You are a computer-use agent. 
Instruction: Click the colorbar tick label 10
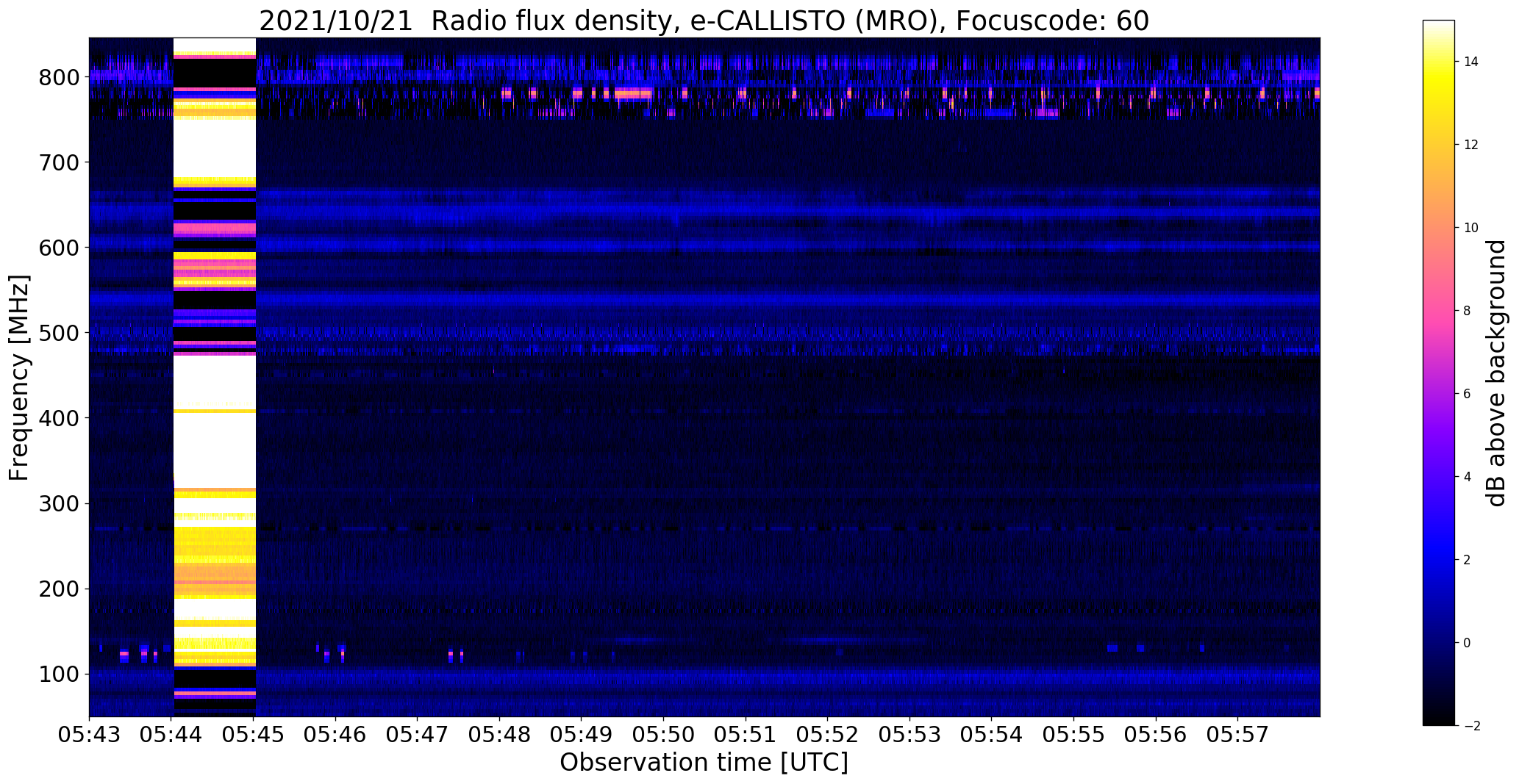(x=1471, y=228)
